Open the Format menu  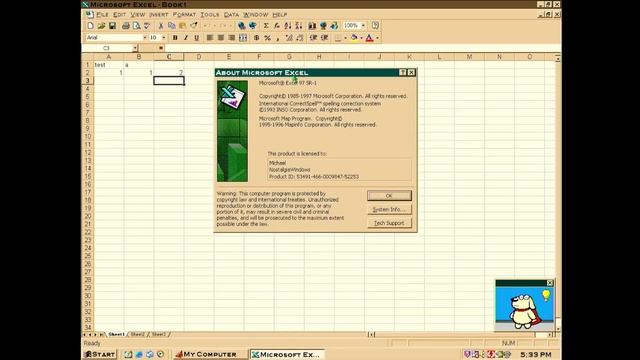pos(184,15)
